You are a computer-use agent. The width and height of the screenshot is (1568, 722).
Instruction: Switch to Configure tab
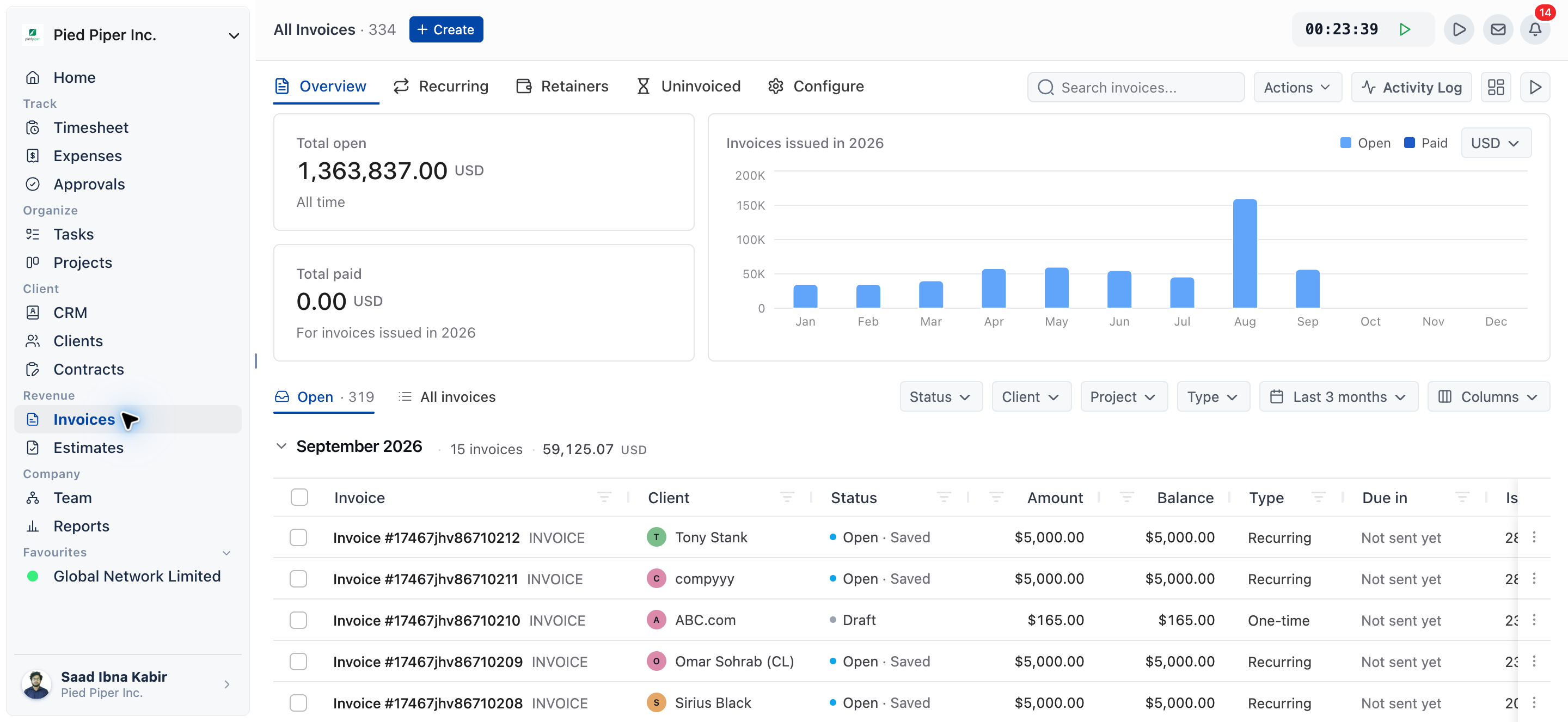click(816, 87)
